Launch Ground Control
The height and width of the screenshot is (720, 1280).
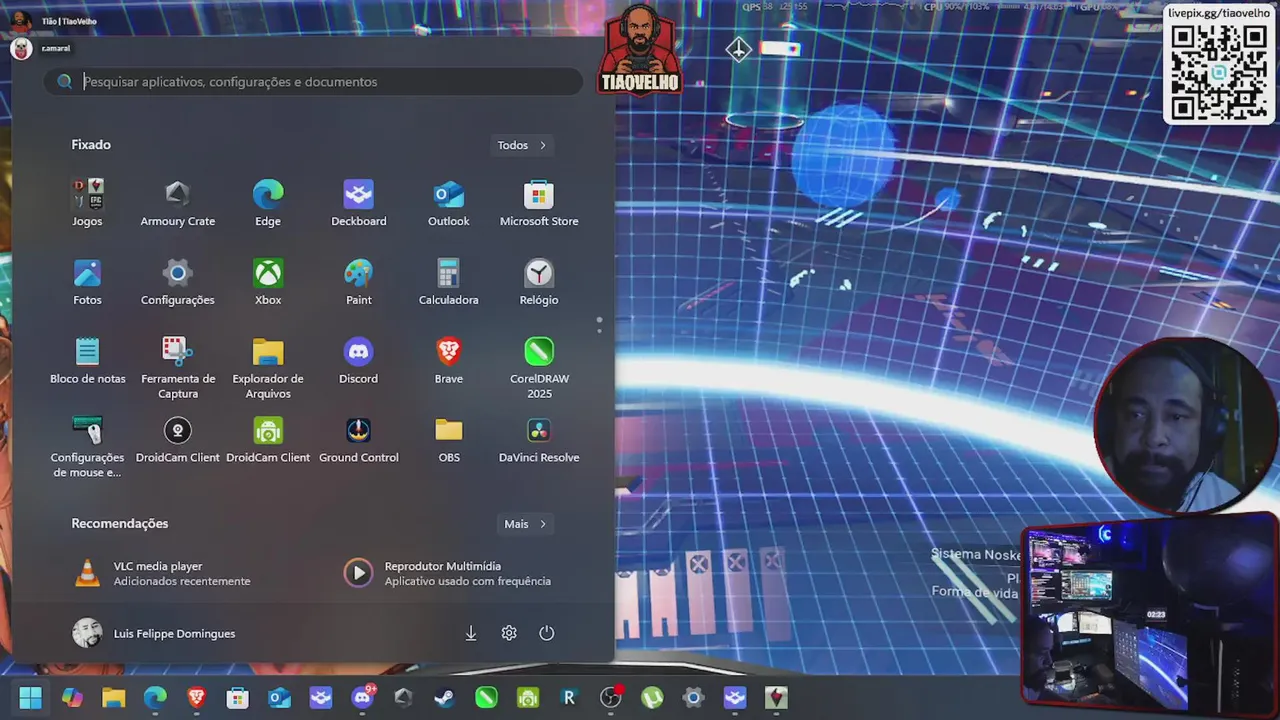(358, 440)
